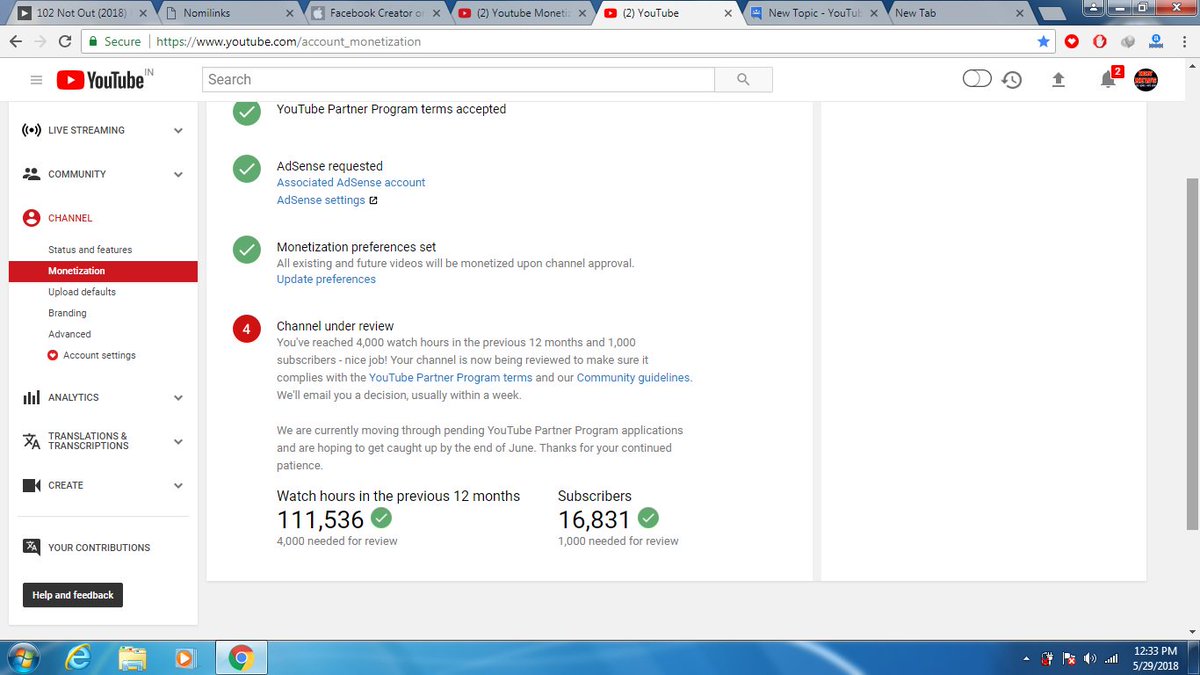Click the Chrome icon in the taskbar
Viewport: 1200px width, 675px height.
click(x=239, y=658)
